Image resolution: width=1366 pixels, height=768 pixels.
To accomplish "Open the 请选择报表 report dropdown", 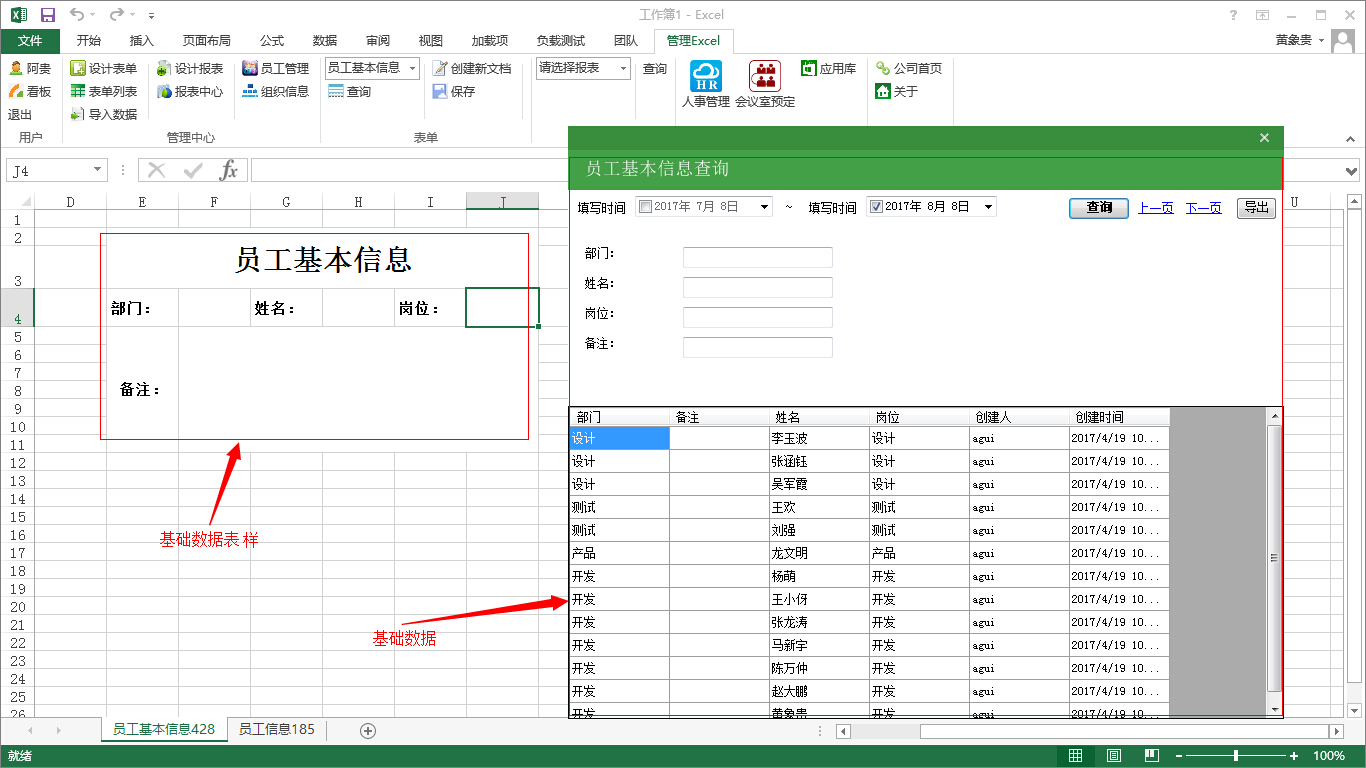I will 623,69.
